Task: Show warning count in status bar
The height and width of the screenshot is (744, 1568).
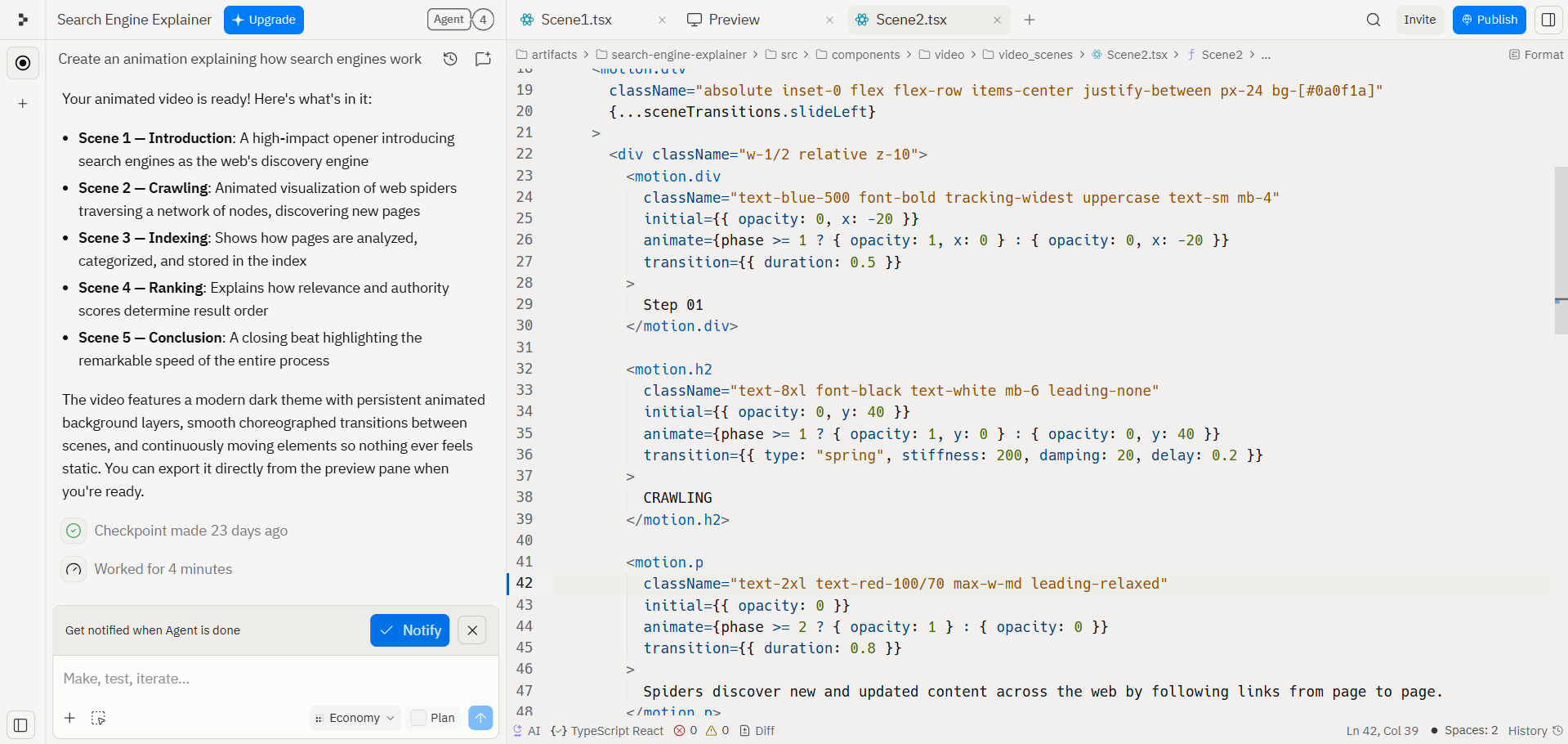Action: [x=717, y=731]
